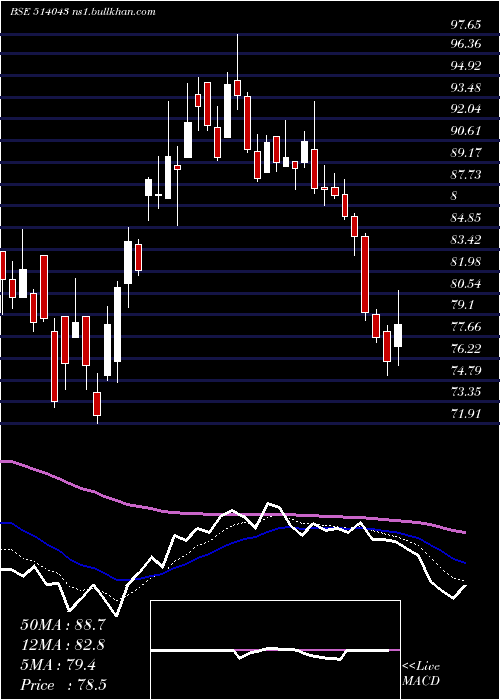
Task: Click the first red candle at chart's left edge
Action: (3, 265)
